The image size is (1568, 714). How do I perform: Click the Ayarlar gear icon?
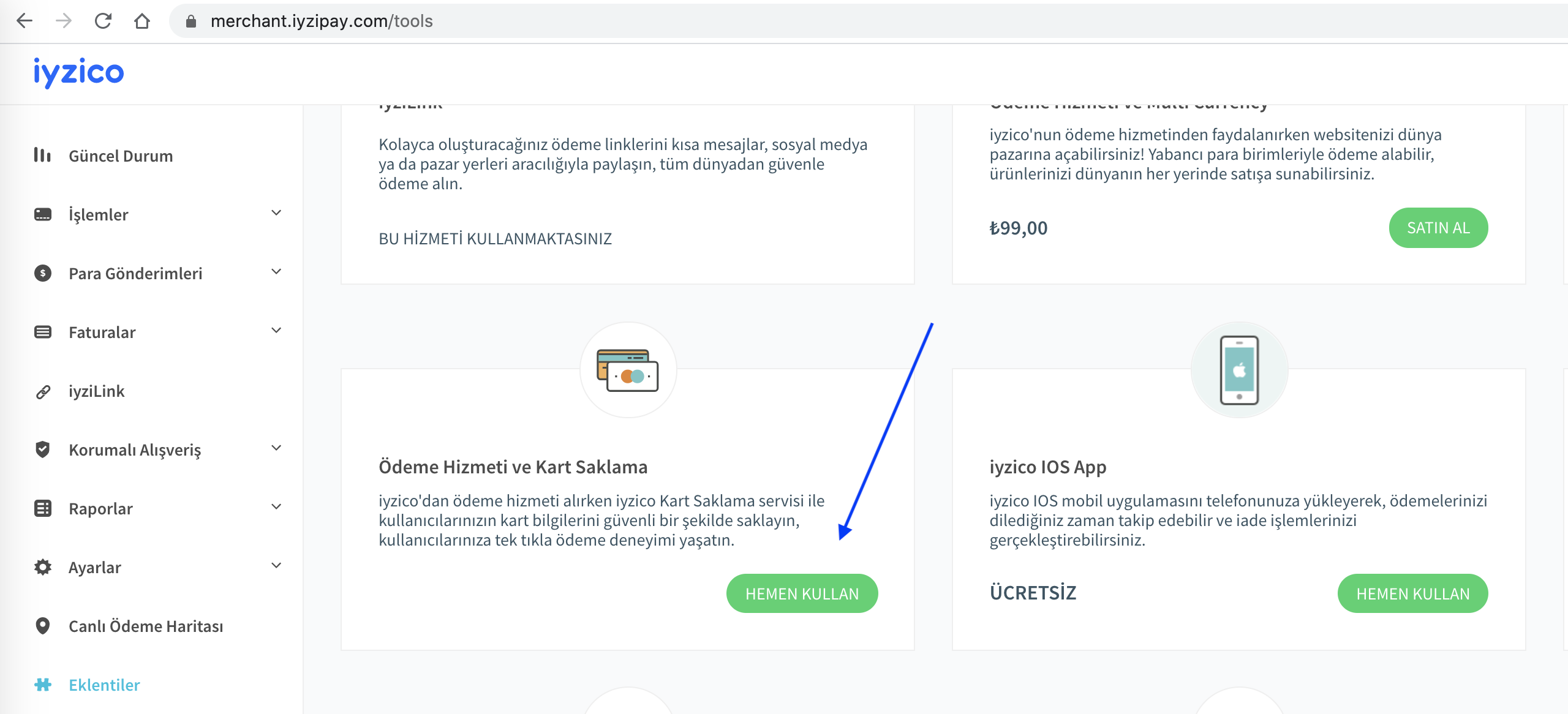point(43,567)
